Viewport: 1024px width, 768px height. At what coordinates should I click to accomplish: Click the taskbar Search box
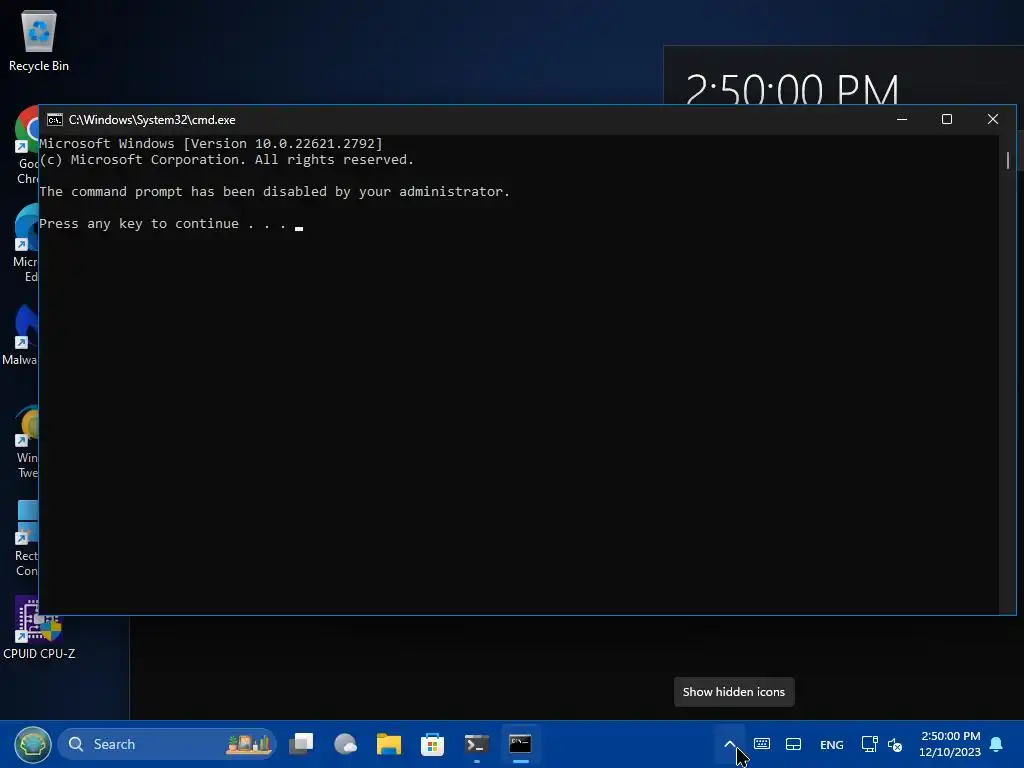click(x=167, y=744)
